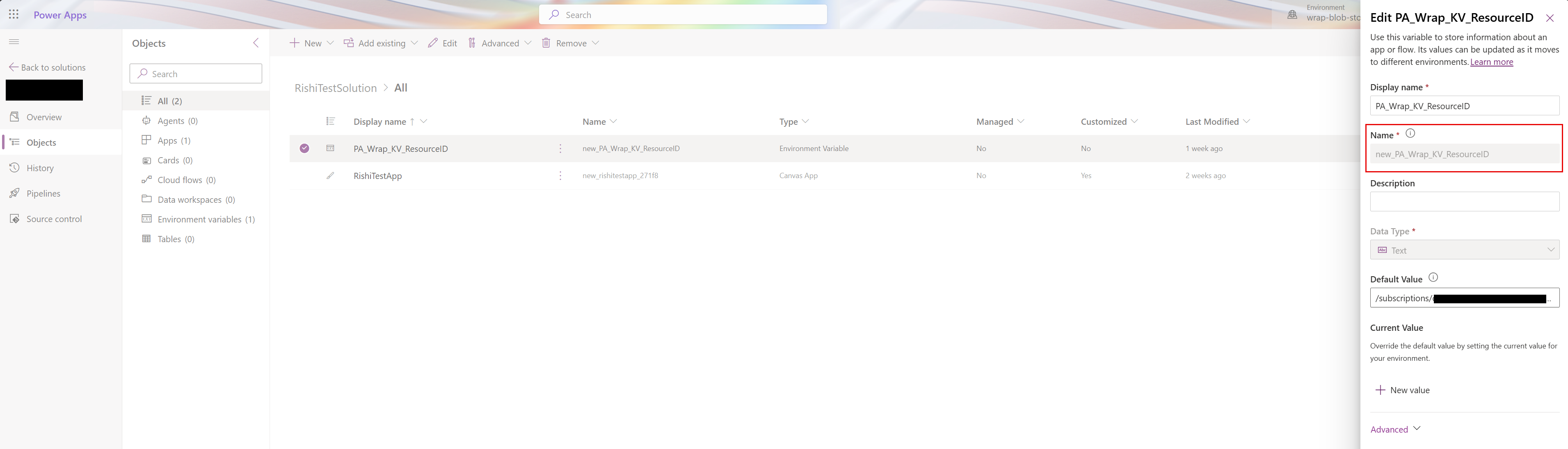Screen dimensions: 1568x449
Task: Expand the Add existing dropdown chevron
Action: coord(414,43)
